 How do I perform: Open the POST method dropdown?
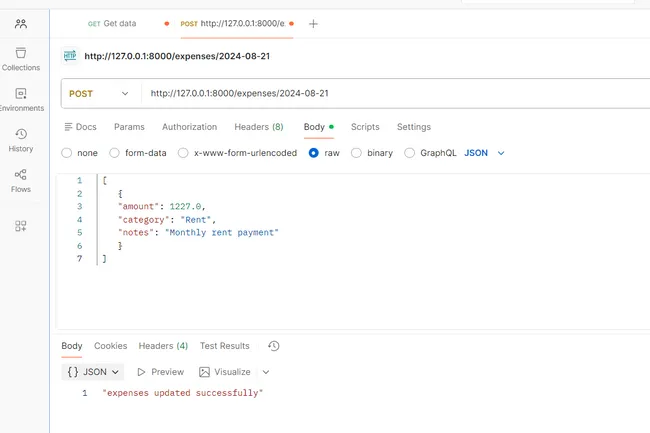(x=98, y=93)
